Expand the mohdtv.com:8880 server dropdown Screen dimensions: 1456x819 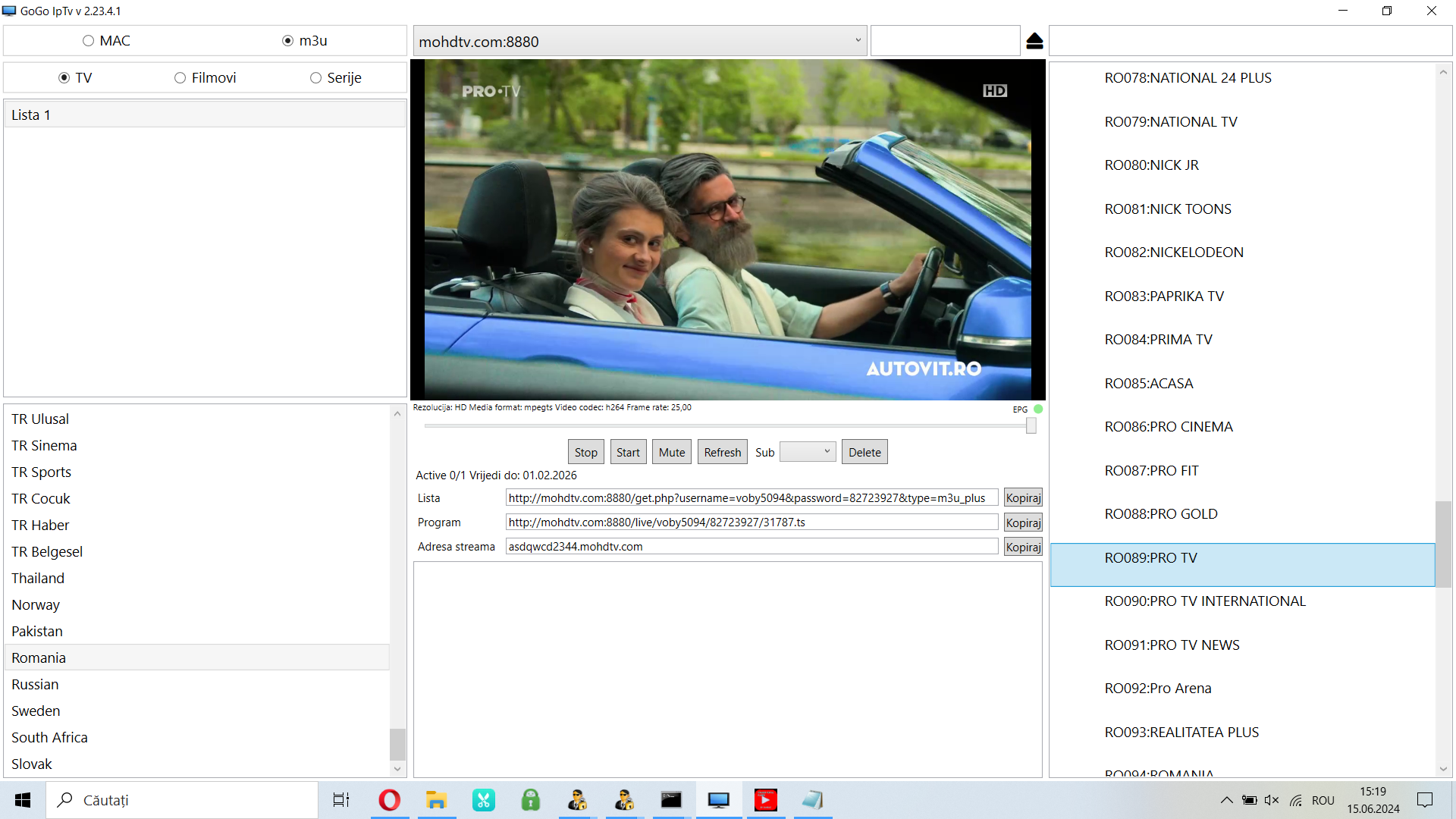639,41
